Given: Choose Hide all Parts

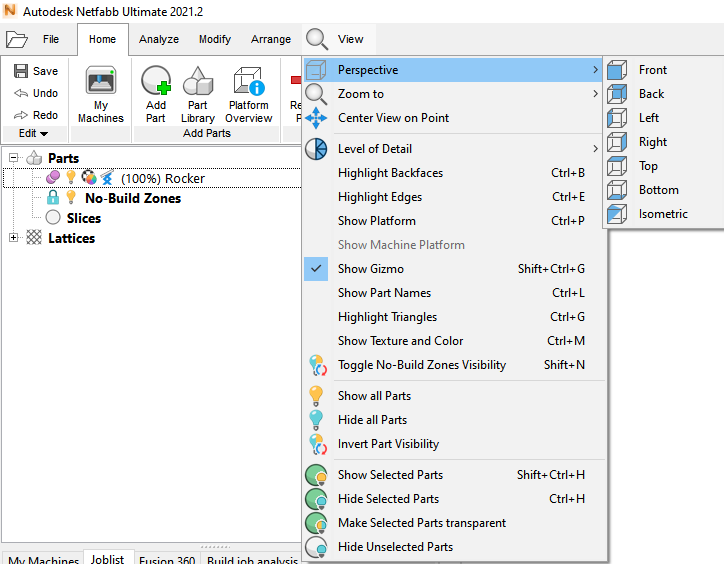Looking at the screenshot, I should pyautogui.click(x=455, y=420).
